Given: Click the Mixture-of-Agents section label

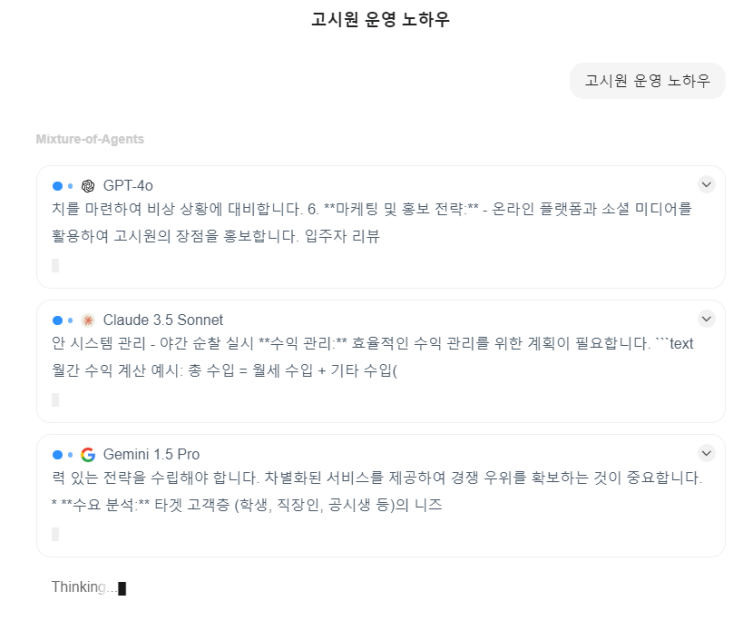Looking at the screenshot, I should tap(89, 139).
